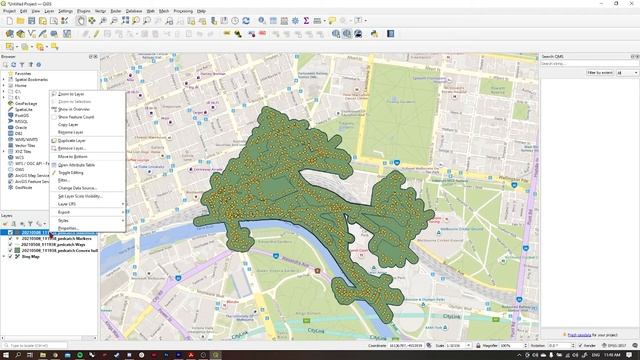Click Filter by extent button

600,73
